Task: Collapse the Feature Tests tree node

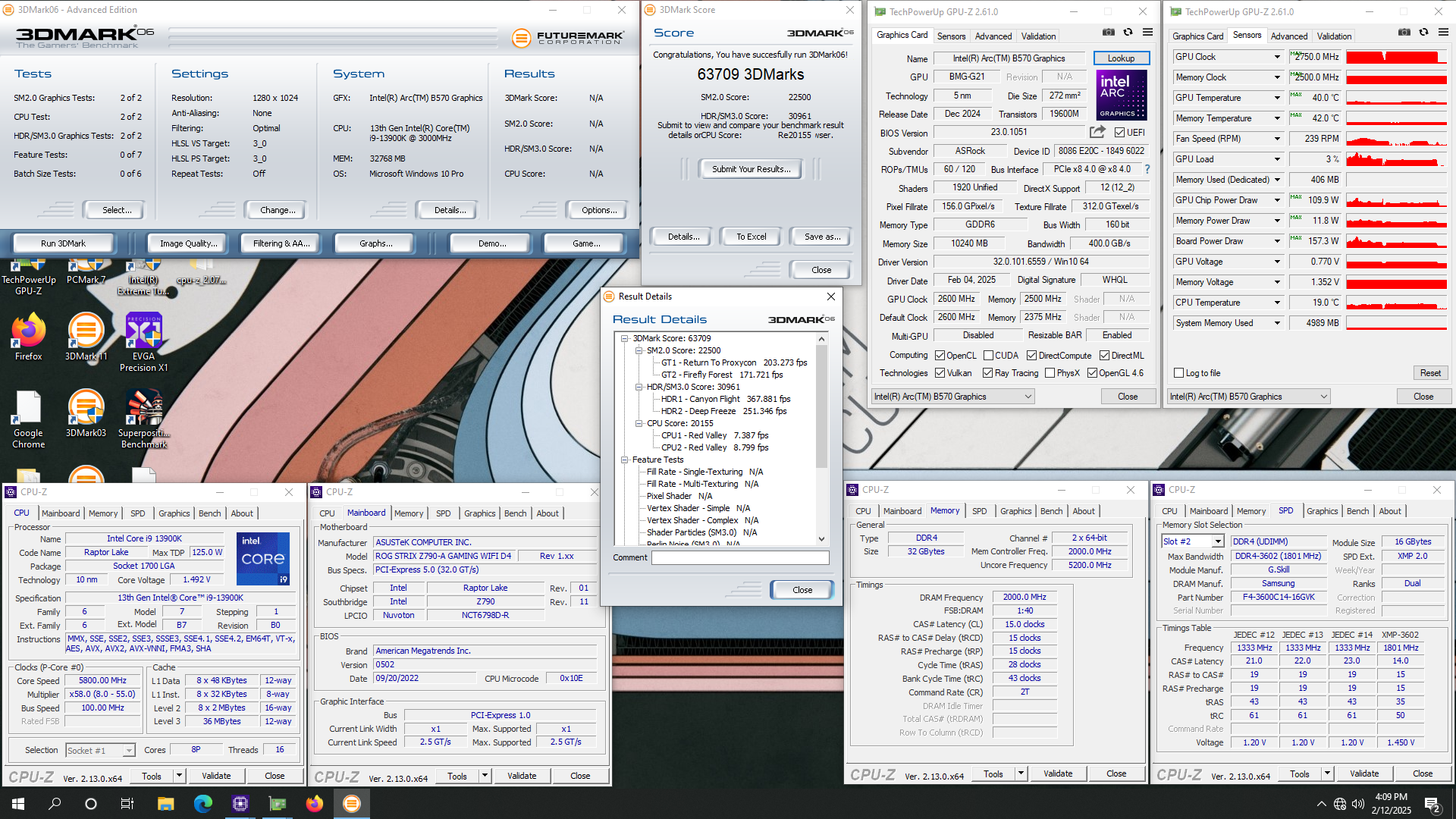Action: [x=624, y=460]
